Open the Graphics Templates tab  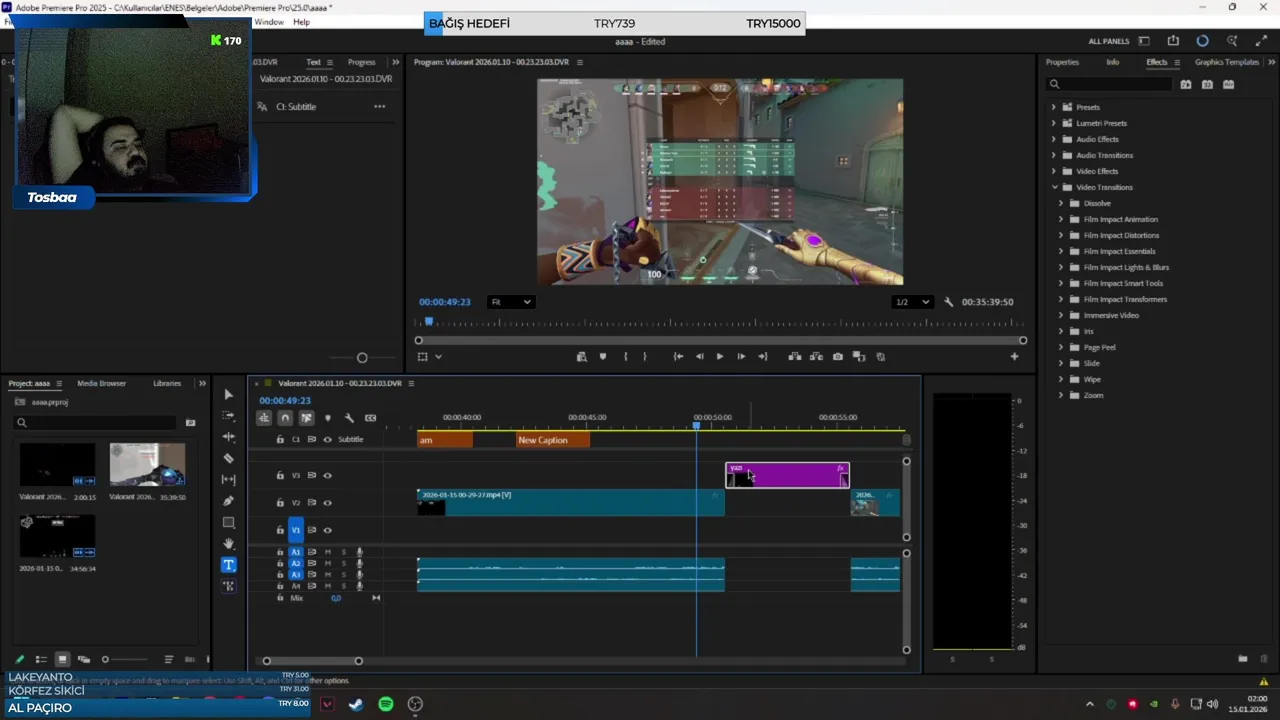click(x=1227, y=62)
